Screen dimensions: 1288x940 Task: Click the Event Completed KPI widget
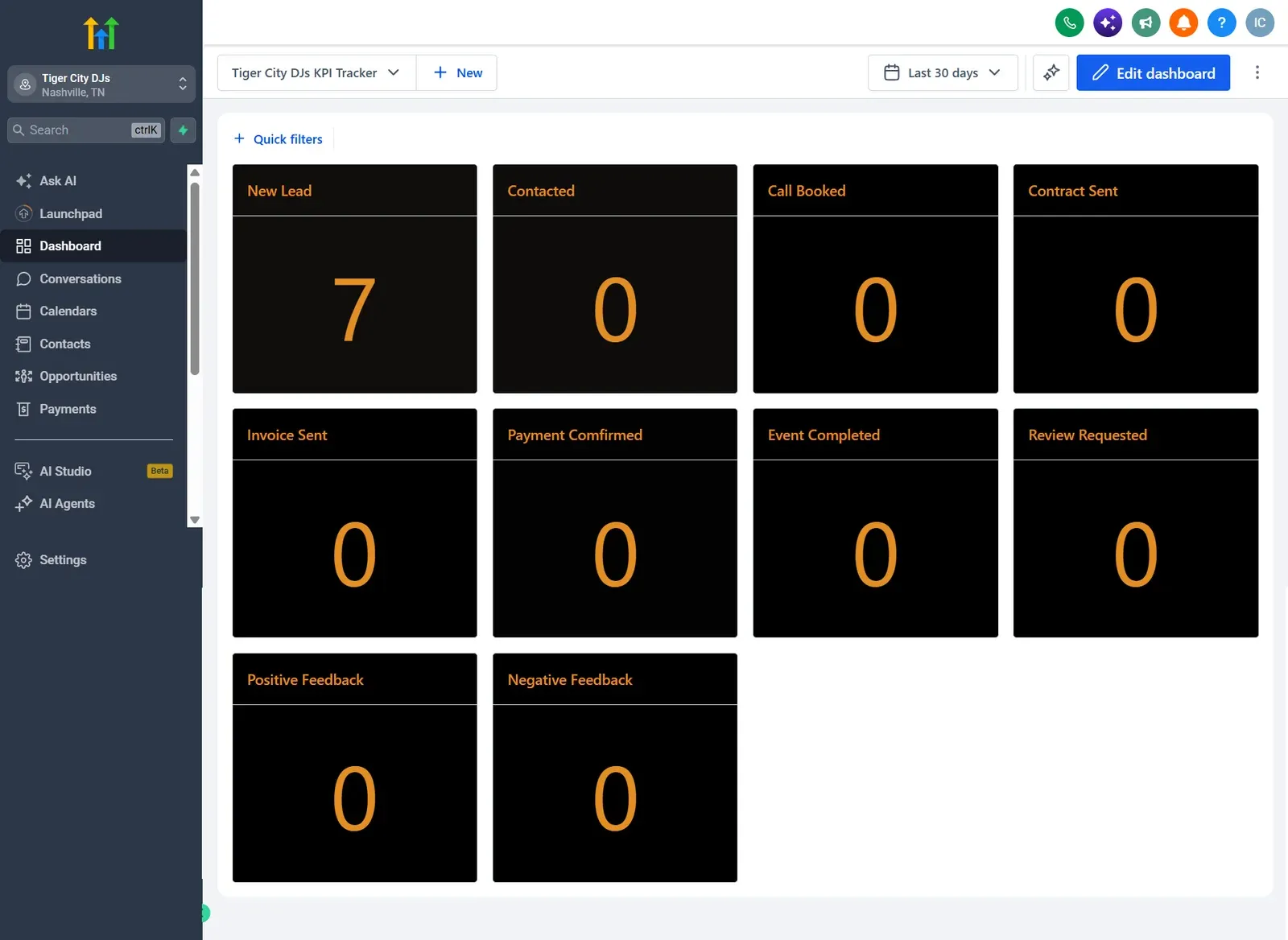pyautogui.click(x=875, y=523)
